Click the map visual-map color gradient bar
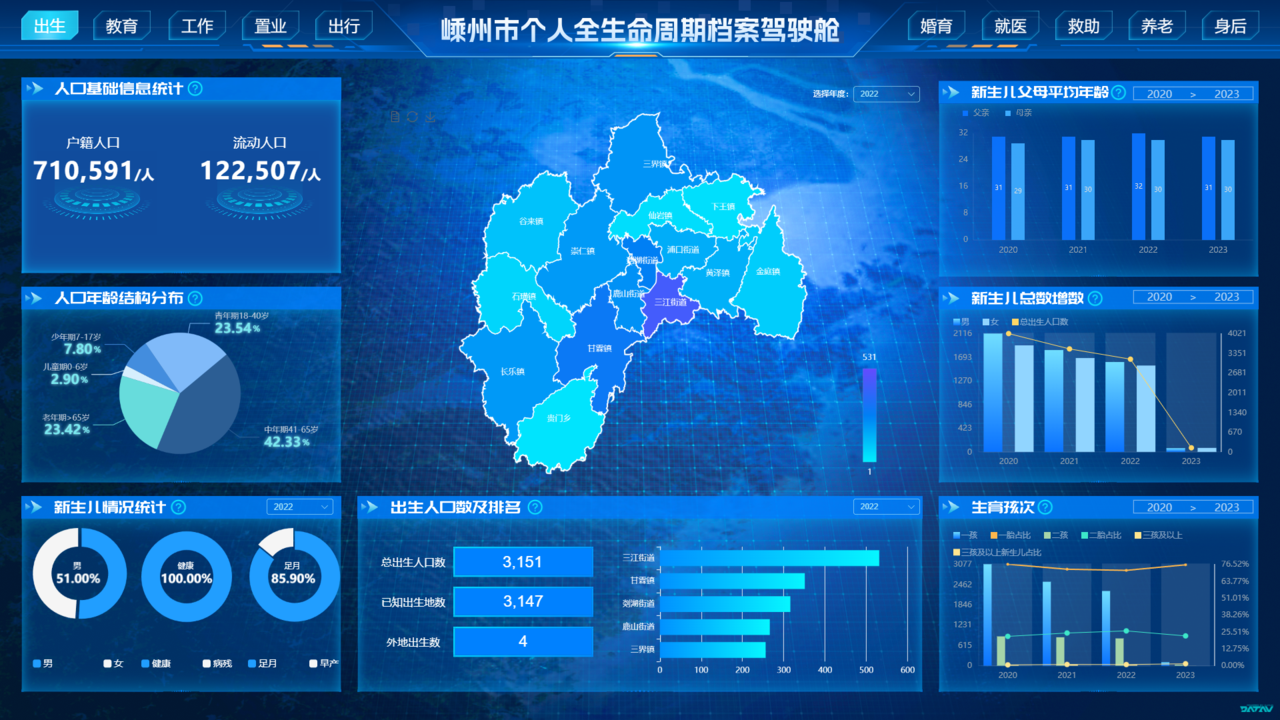1280x720 pixels. tap(869, 415)
